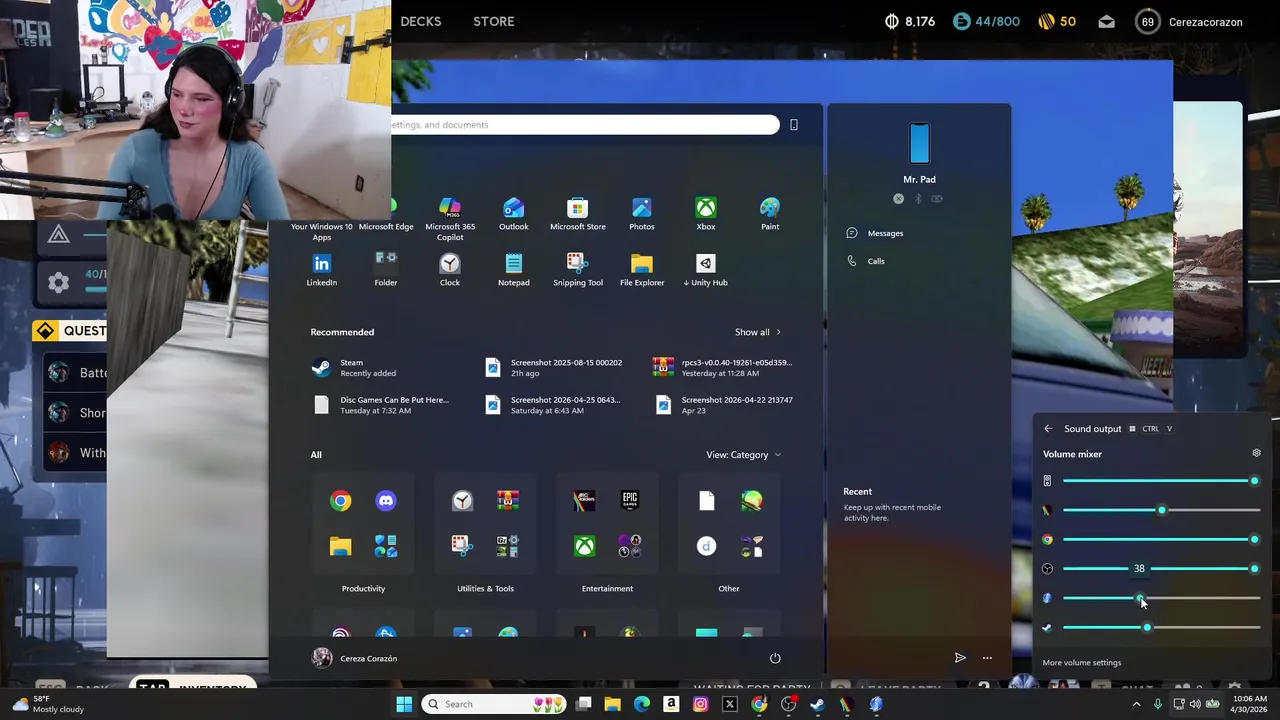Open Instagram from the taskbar
The height and width of the screenshot is (720, 1280).
[700, 704]
